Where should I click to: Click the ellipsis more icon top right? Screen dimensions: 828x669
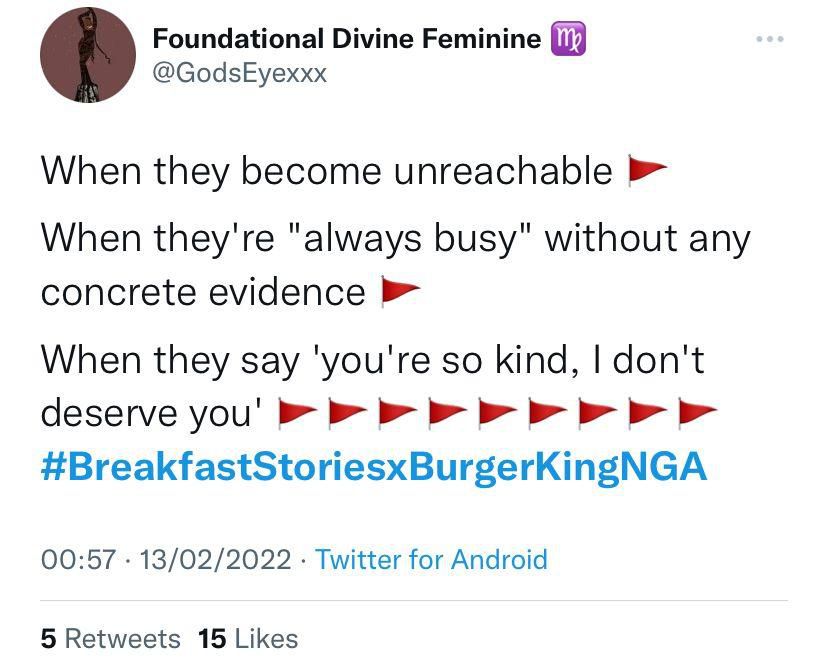771,38
